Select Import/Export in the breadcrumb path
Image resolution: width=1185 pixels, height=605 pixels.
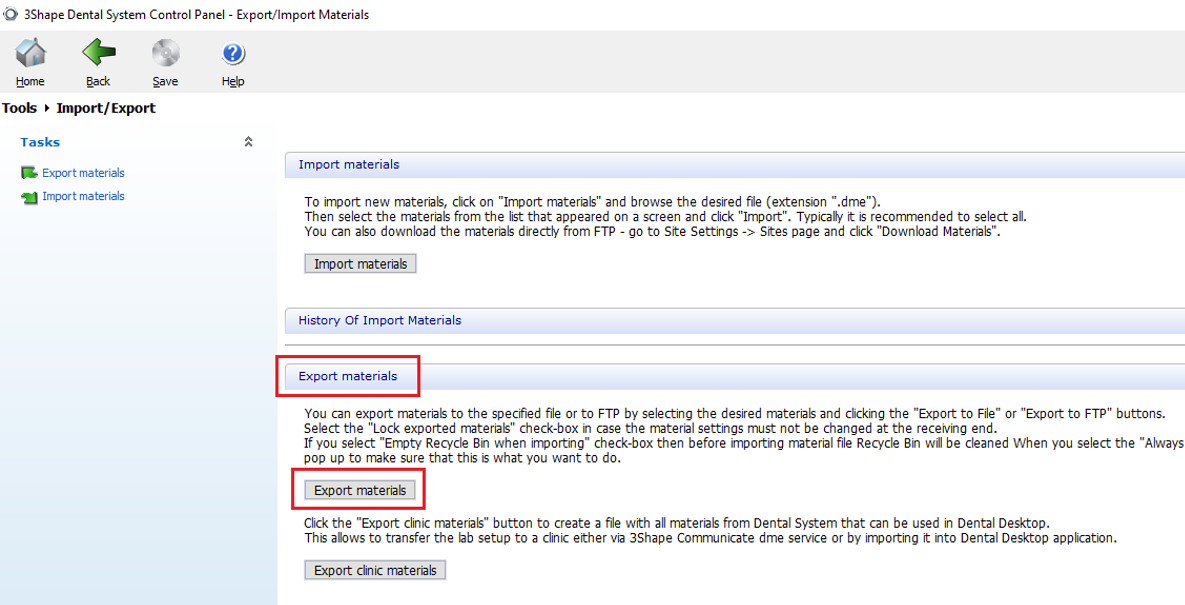106,108
